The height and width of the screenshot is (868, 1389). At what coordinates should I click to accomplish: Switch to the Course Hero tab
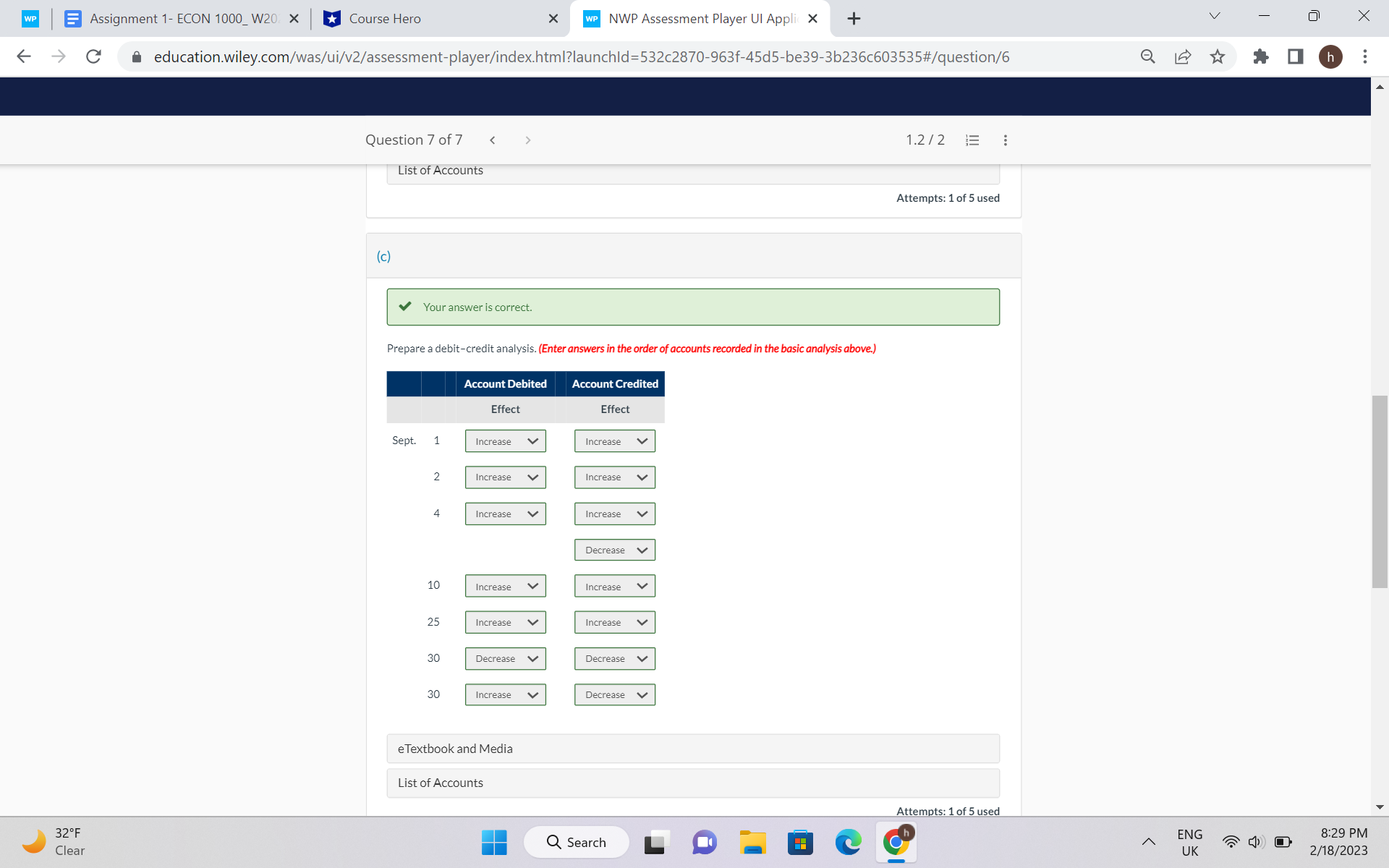tap(434, 19)
